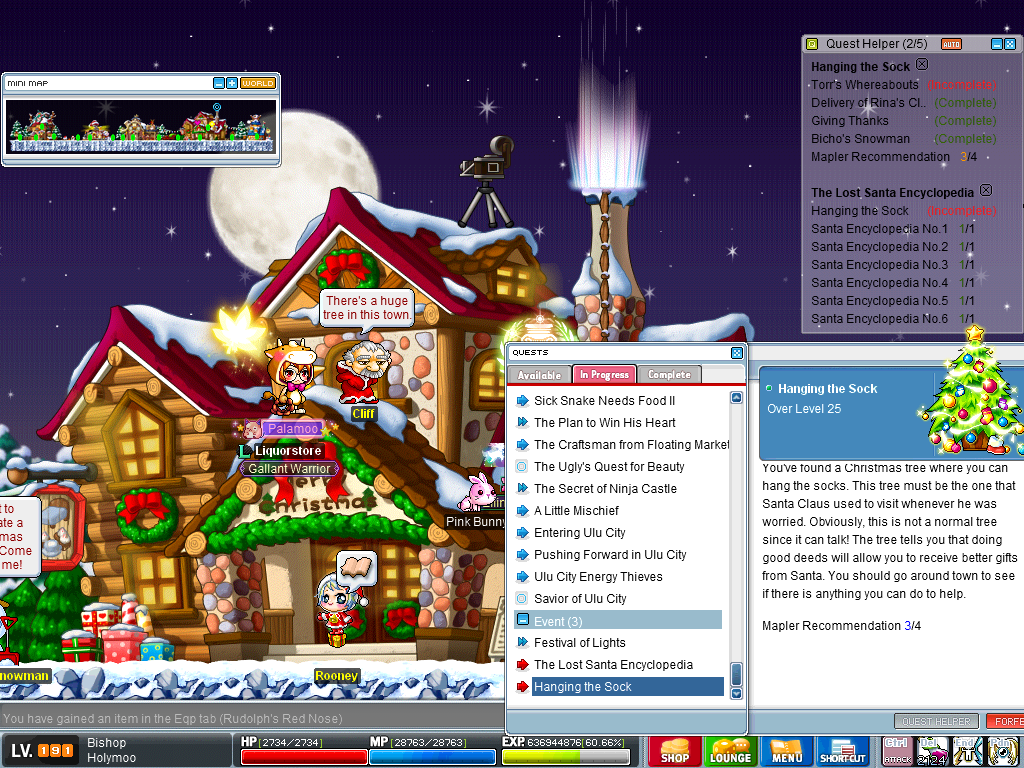Click the red arrow beside Hanging the Sock
This screenshot has height=768, width=1024.
[x=522, y=686]
